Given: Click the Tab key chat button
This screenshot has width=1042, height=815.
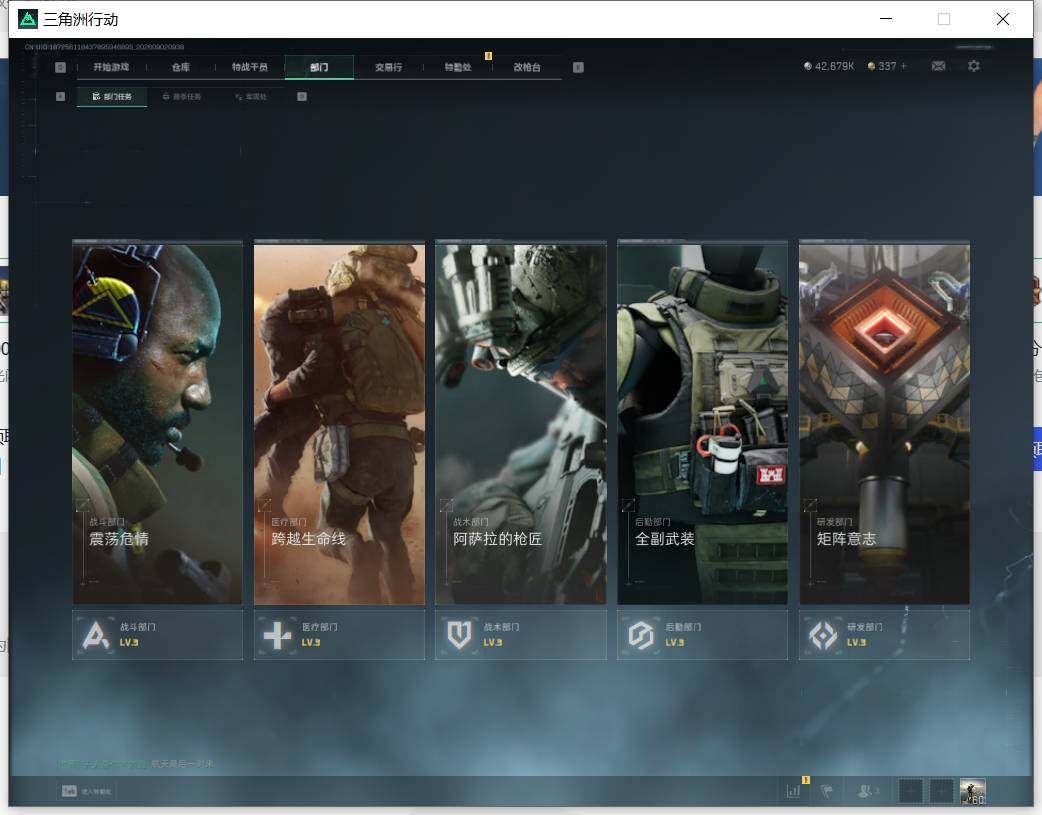Looking at the screenshot, I should [86, 790].
